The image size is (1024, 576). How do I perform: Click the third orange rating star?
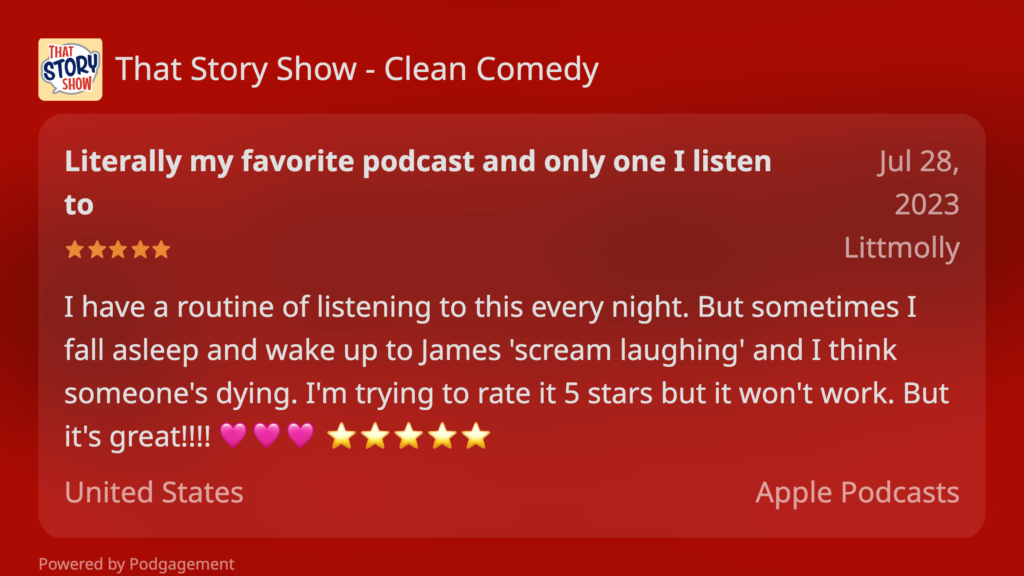click(118, 249)
